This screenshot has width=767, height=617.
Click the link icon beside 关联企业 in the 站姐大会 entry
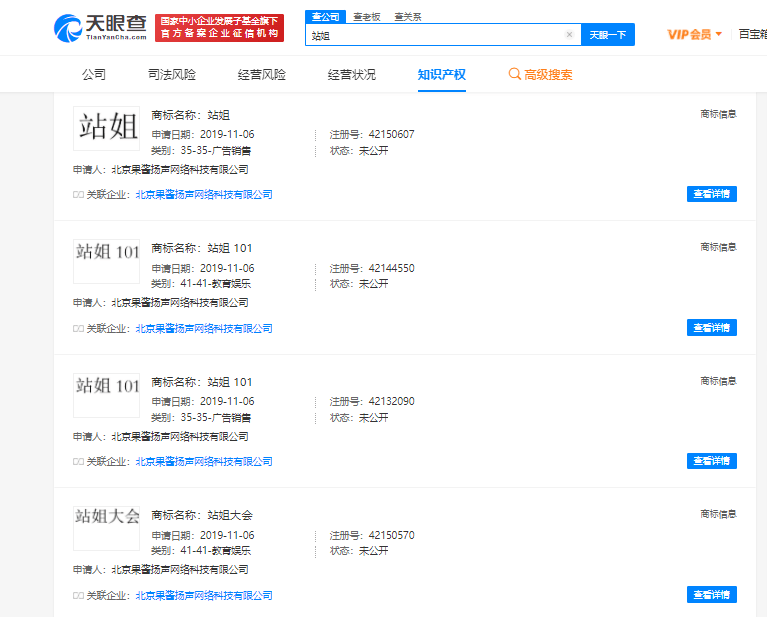pyautogui.click(x=78, y=595)
